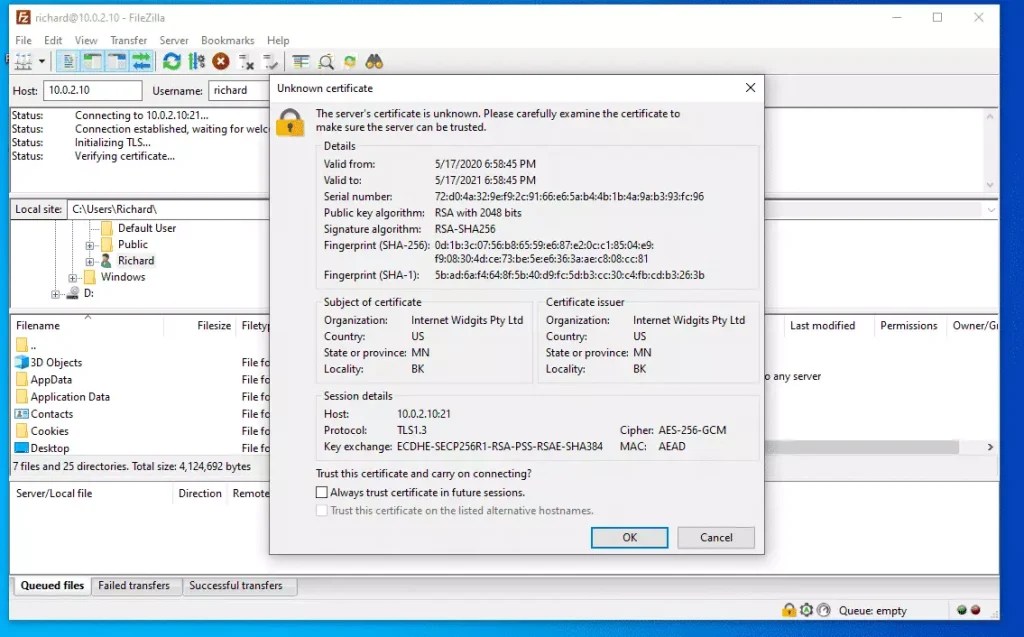Viewport: 1024px width, 637px height.
Task: Click the status bar padlock encryption icon
Action: 789,610
